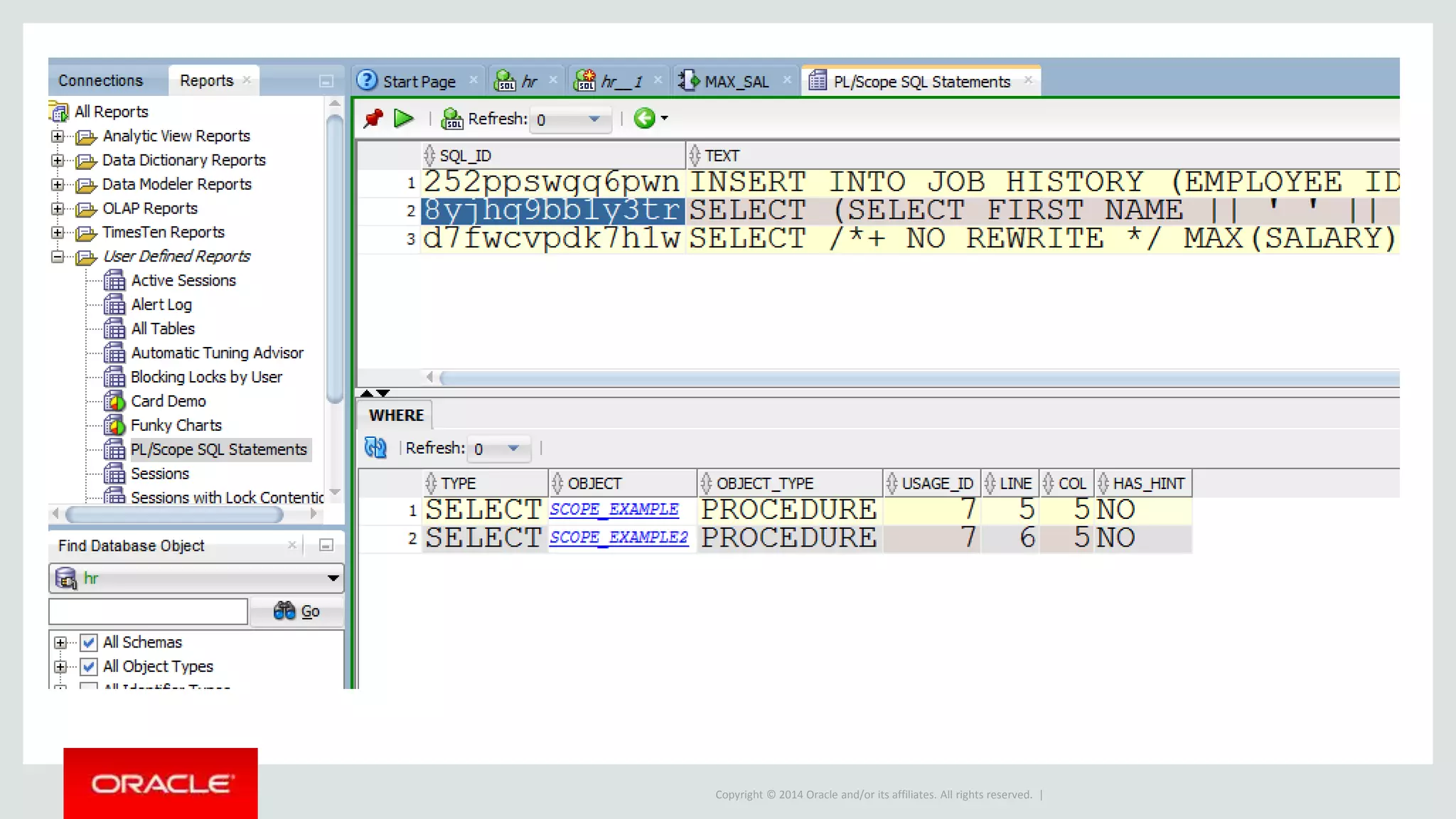1456x819 pixels.
Task: Click the Go search button
Action: 296,611
